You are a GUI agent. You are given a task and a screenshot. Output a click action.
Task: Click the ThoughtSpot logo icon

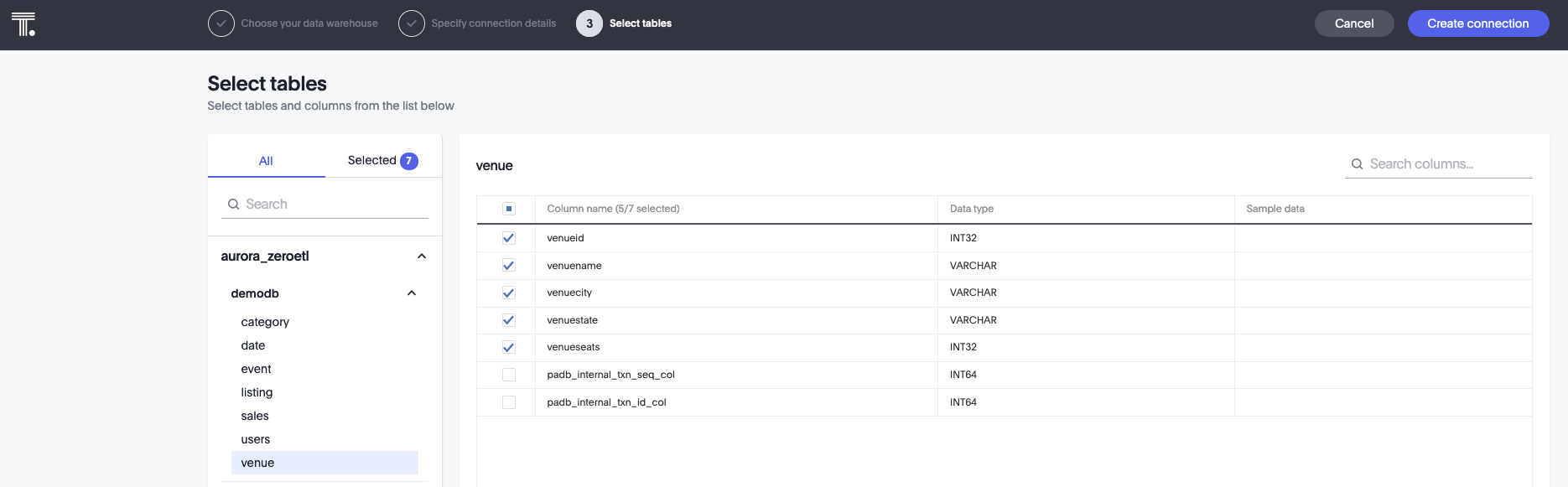[x=23, y=24]
